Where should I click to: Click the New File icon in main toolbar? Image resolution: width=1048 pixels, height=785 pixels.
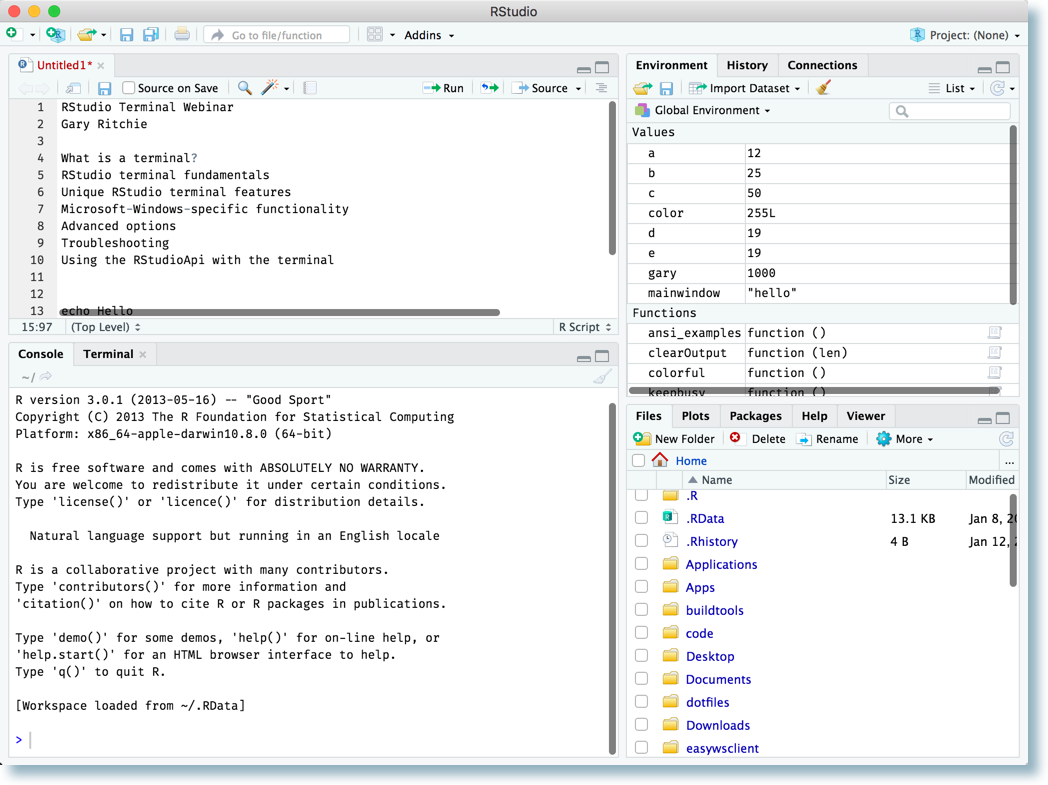coord(12,34)
